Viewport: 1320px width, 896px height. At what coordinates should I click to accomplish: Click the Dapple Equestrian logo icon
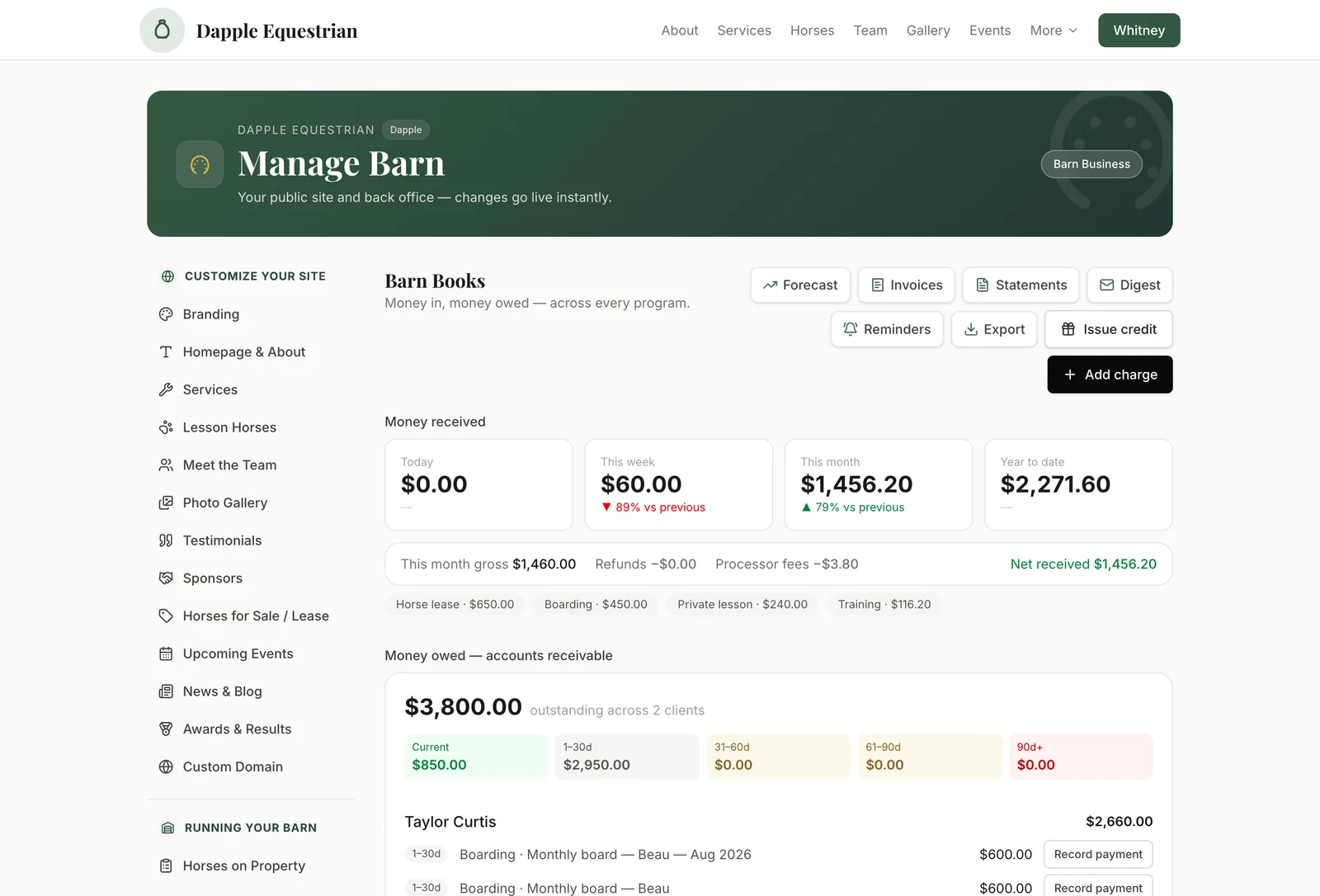(x=163, y=31)
